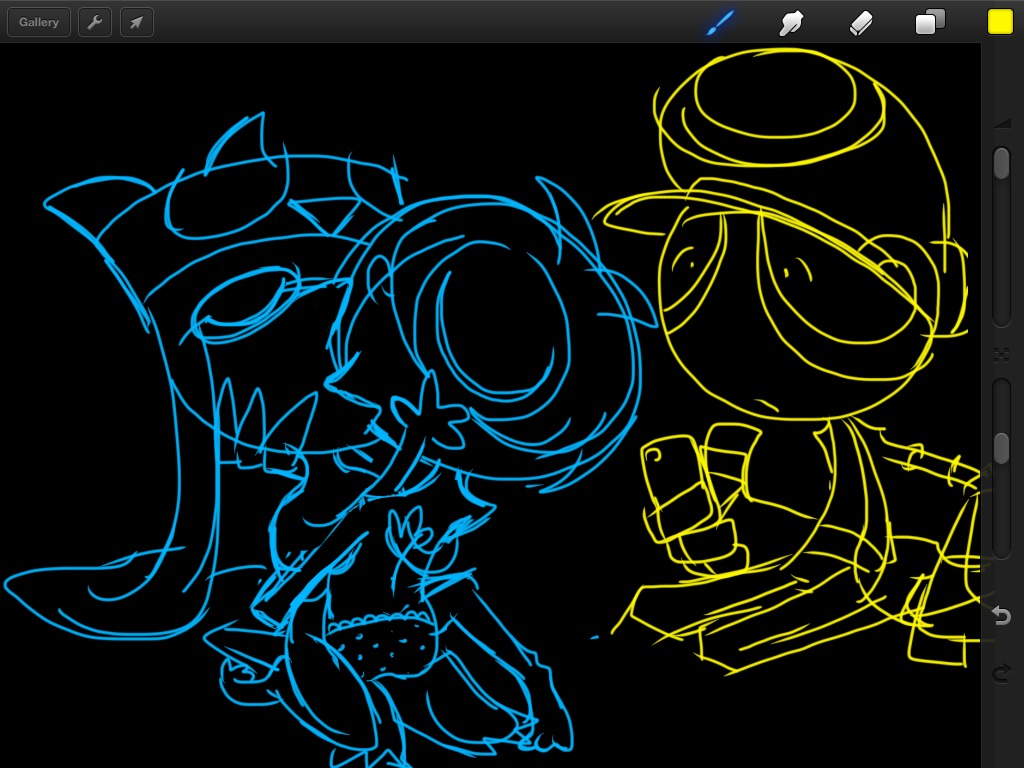Tap the arrow transform icon
Screen dimensions: 1024x768
tap(137, 22)
